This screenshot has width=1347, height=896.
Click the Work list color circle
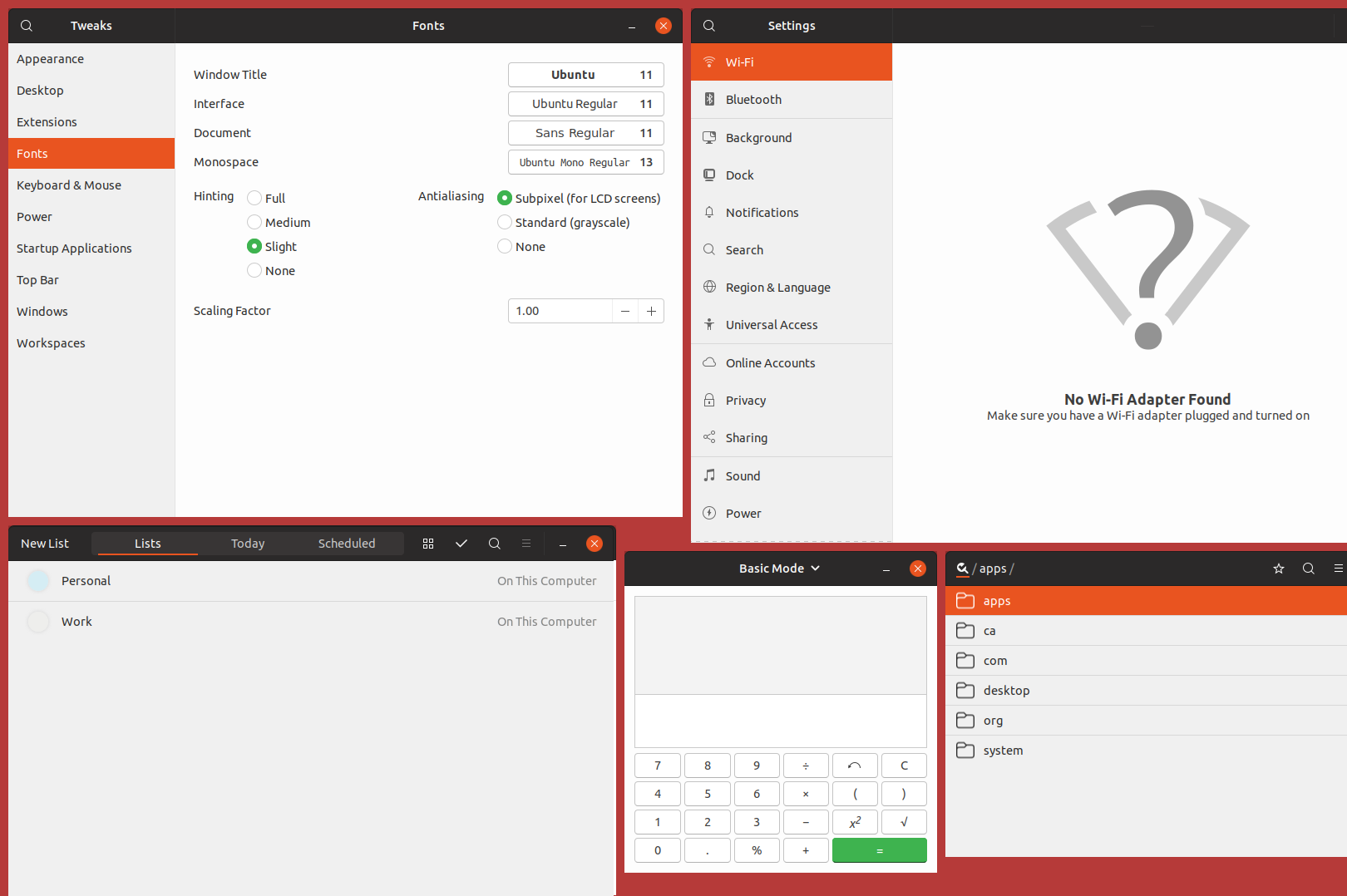tap(38, 622)
